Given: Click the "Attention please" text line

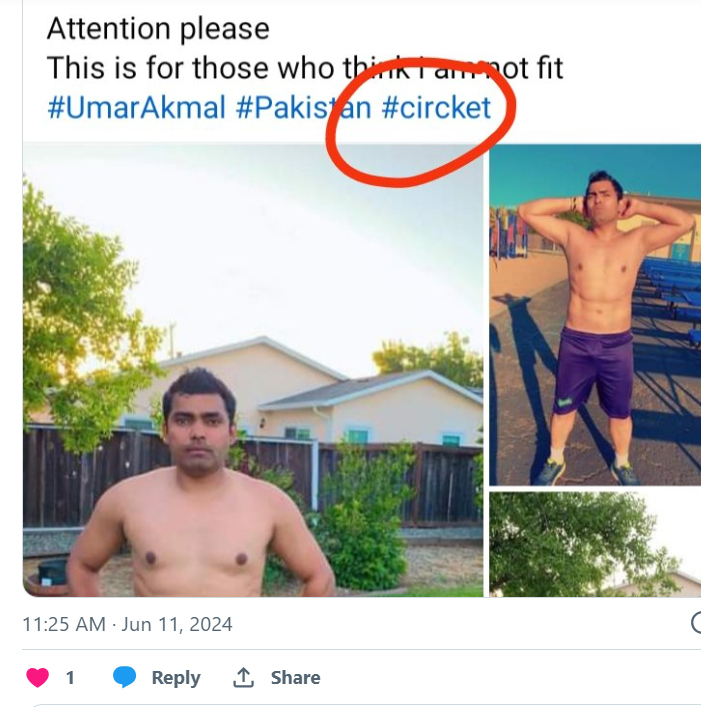Looking at the screenshot, I should pyautogui.click(x=158, y=28).
